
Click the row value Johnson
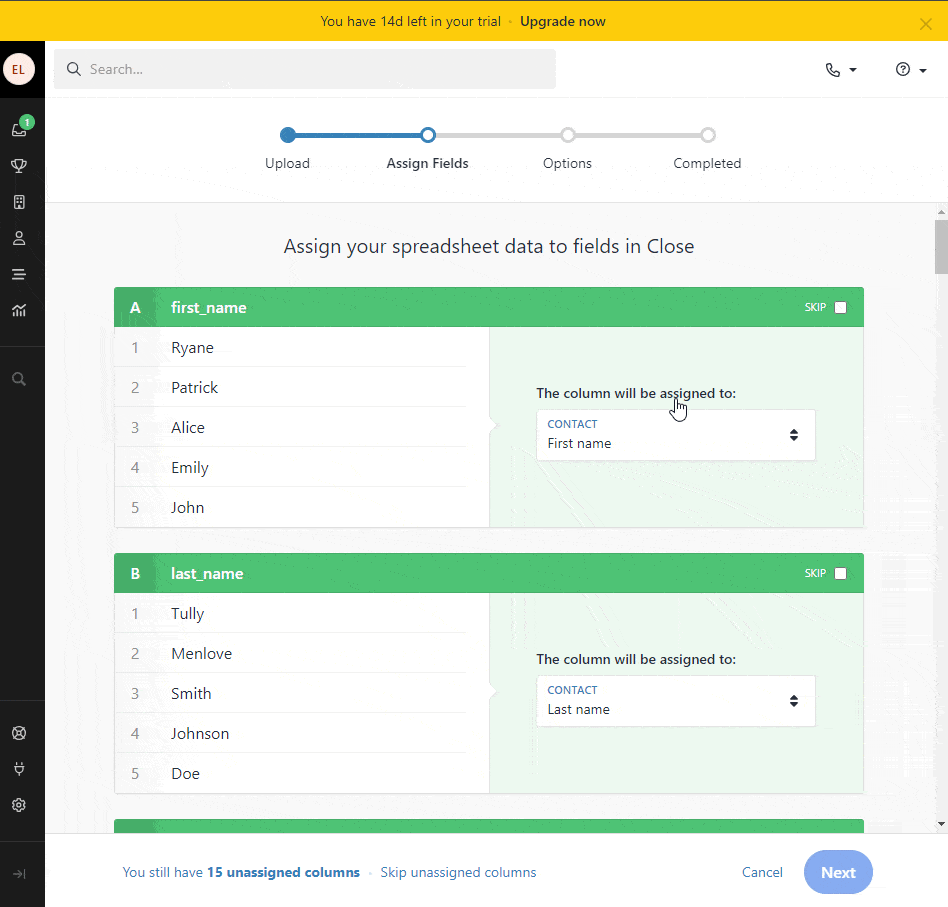[x=200, y=733]
